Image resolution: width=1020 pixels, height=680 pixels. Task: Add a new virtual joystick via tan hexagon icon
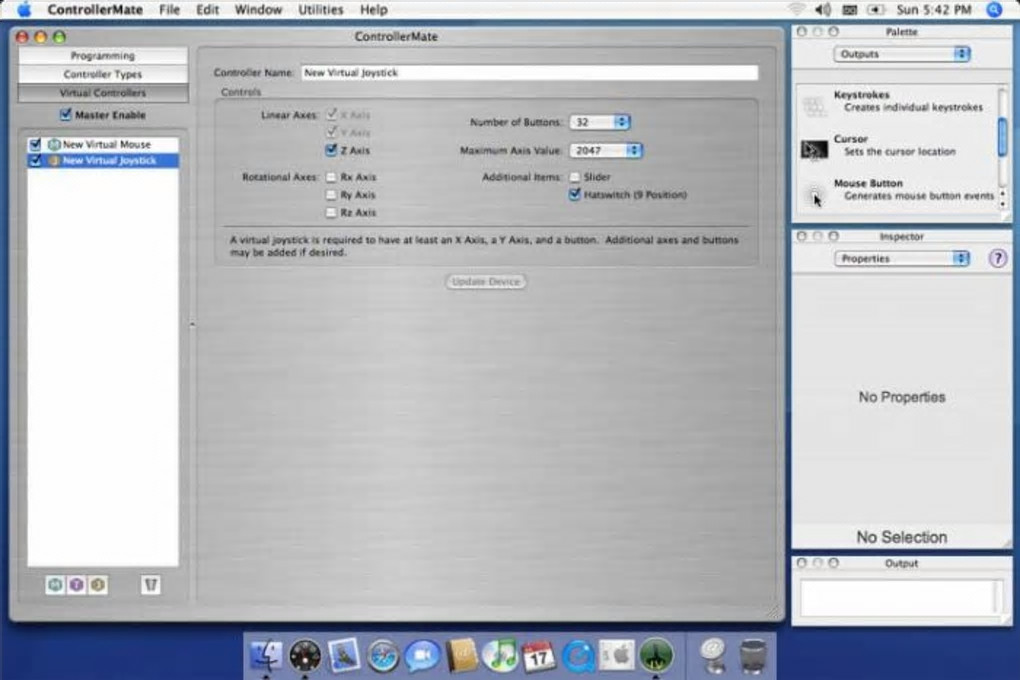tap(98, 585)
